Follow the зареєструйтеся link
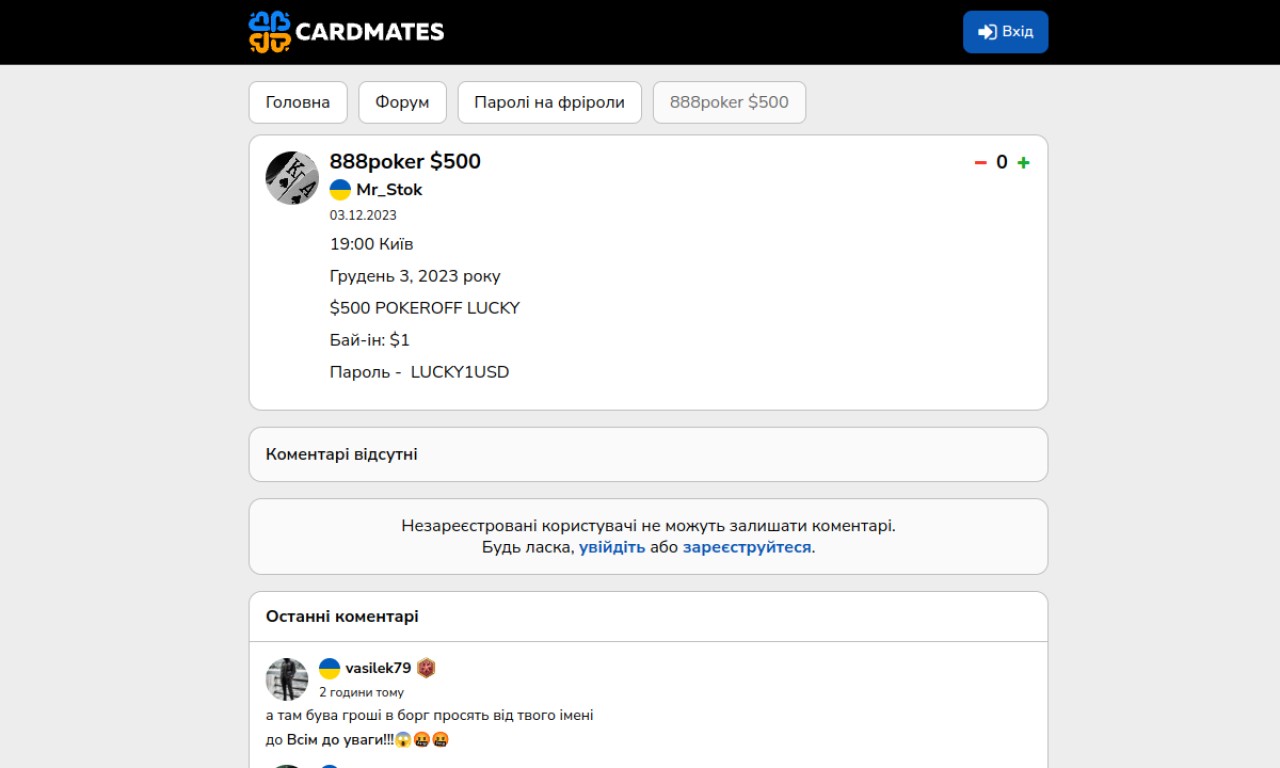This screenshot has height=768, width=1280. pos(747,547)
